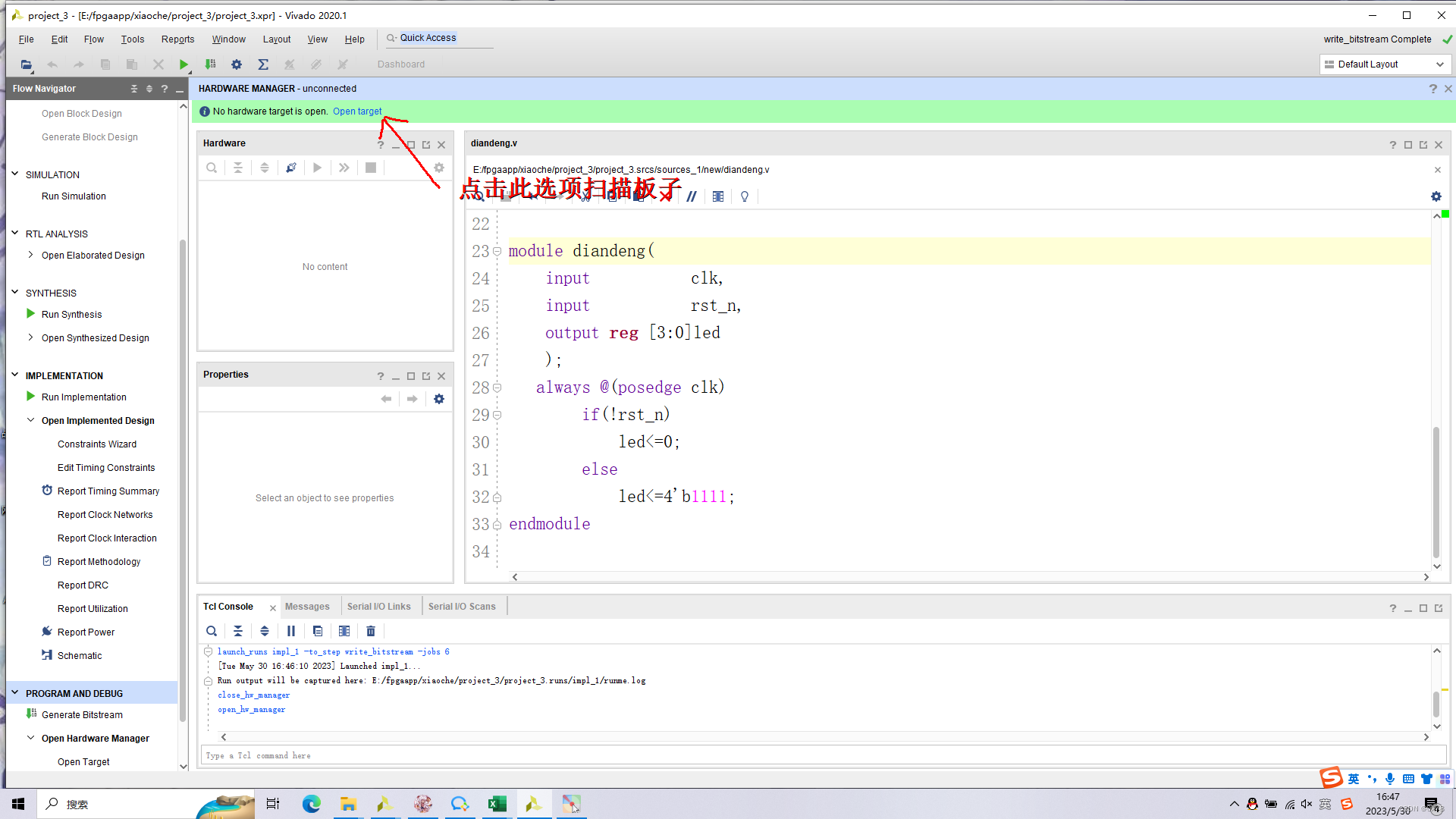The image size is (1456, 819).
Task: Click the Tcl Console pause output icon
Action: click(x=291, y=631)
